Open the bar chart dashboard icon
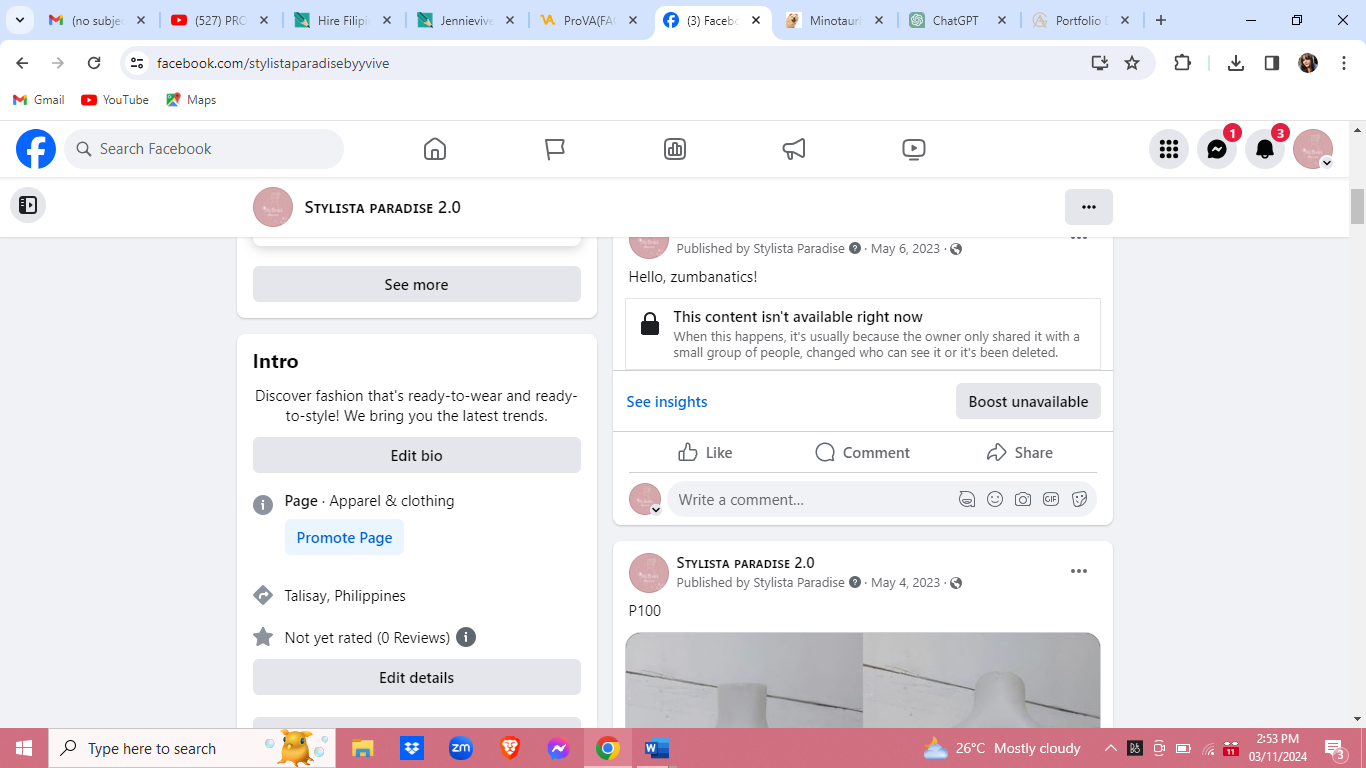Image resolution: width=1366 pixels, height=768 pixels. coord(675,149)
